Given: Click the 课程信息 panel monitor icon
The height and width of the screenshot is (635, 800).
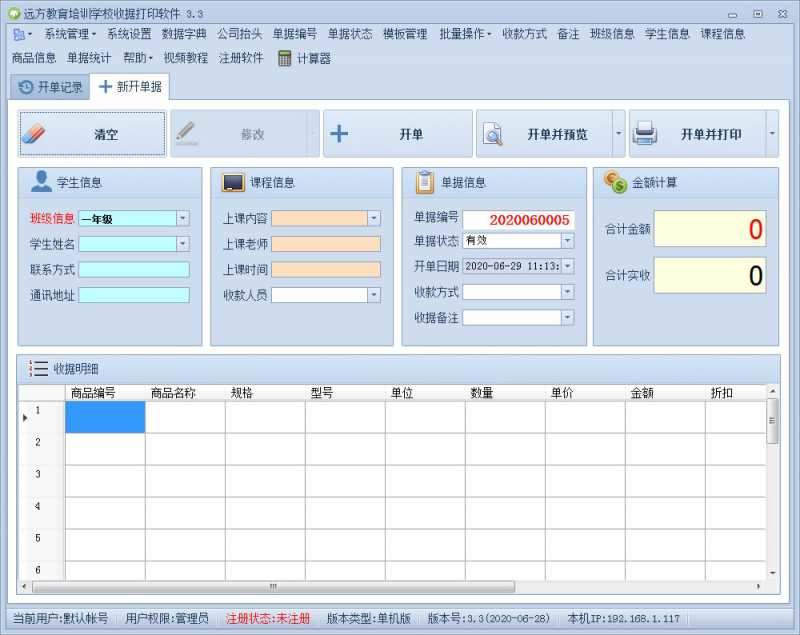Looking at the screenshot, I should coord(233,180).
